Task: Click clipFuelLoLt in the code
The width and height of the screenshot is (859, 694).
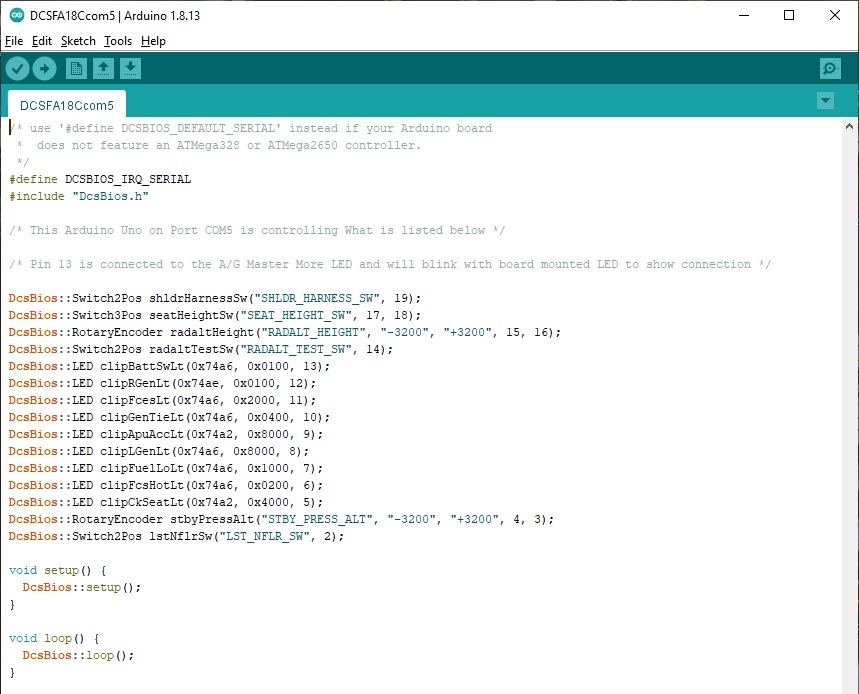Action: coord(142,468)
